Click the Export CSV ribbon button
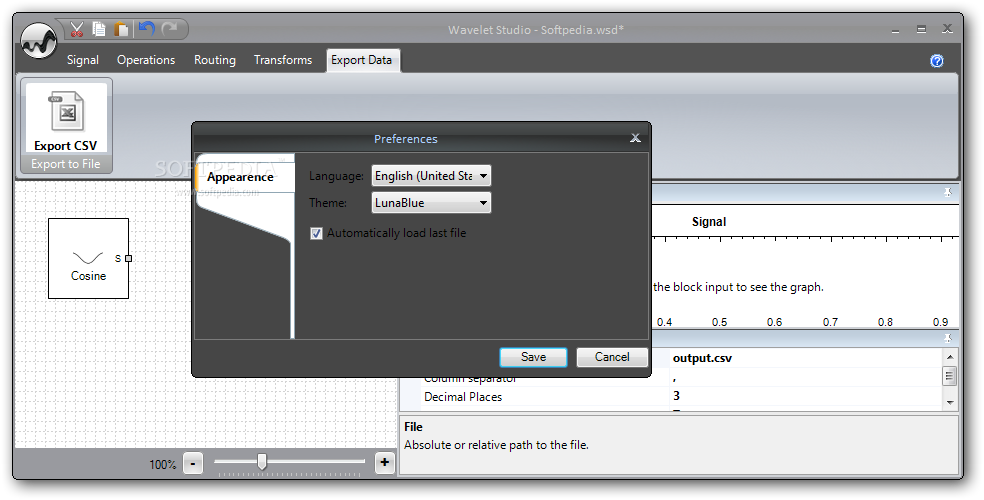The height and width of the screenshot is (500, 984). 66,118
